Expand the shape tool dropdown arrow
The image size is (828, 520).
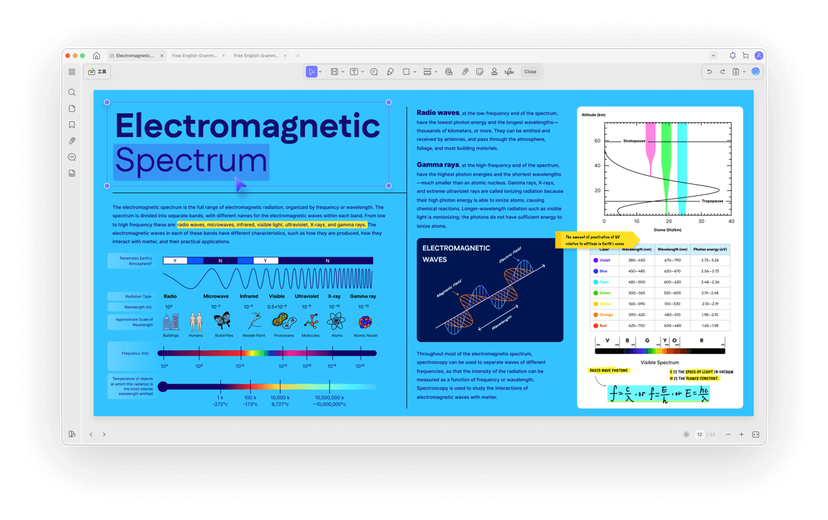(415, 72)
